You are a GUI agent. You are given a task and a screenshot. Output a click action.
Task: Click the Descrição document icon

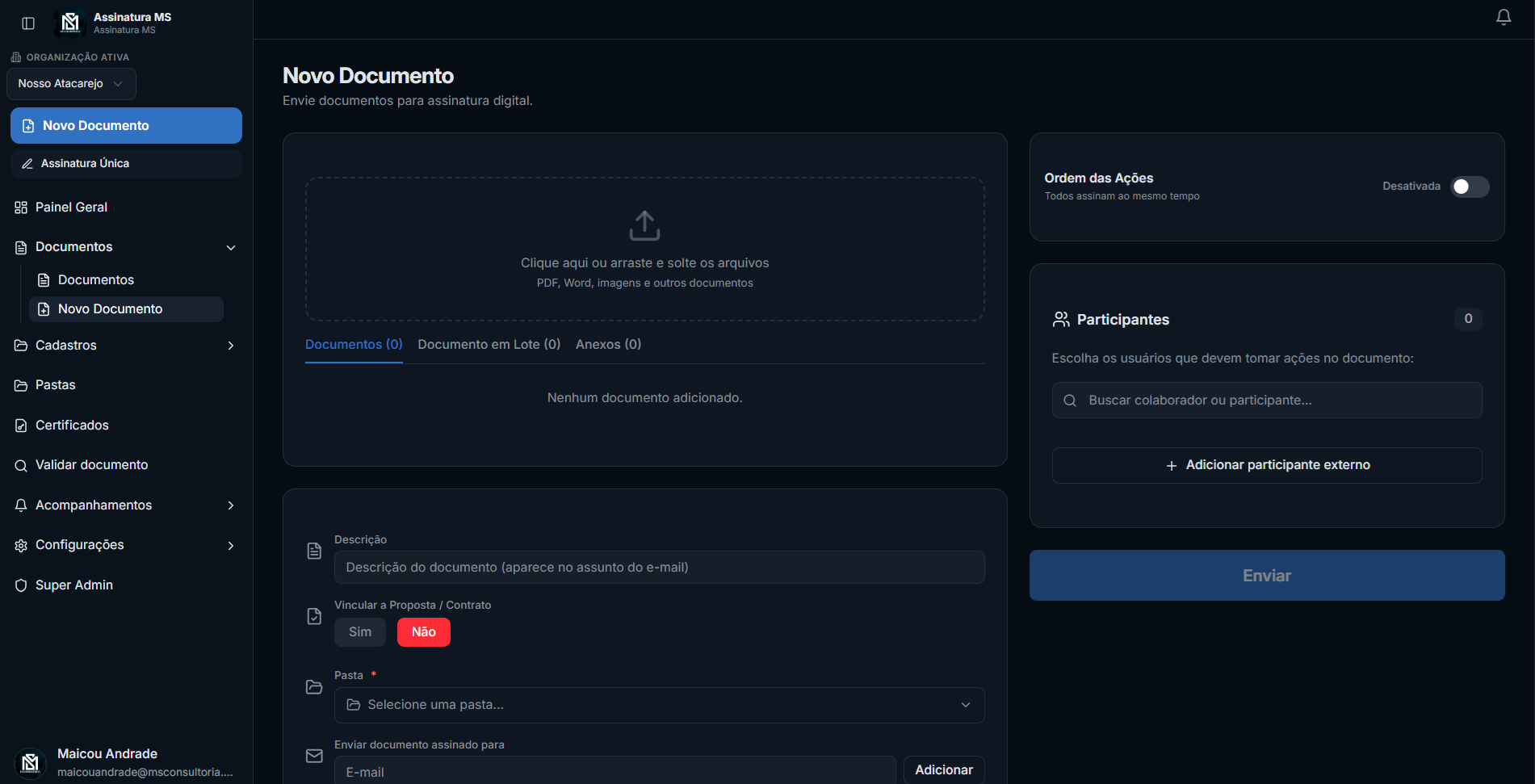pyautogui.click(x=314, y=551)
